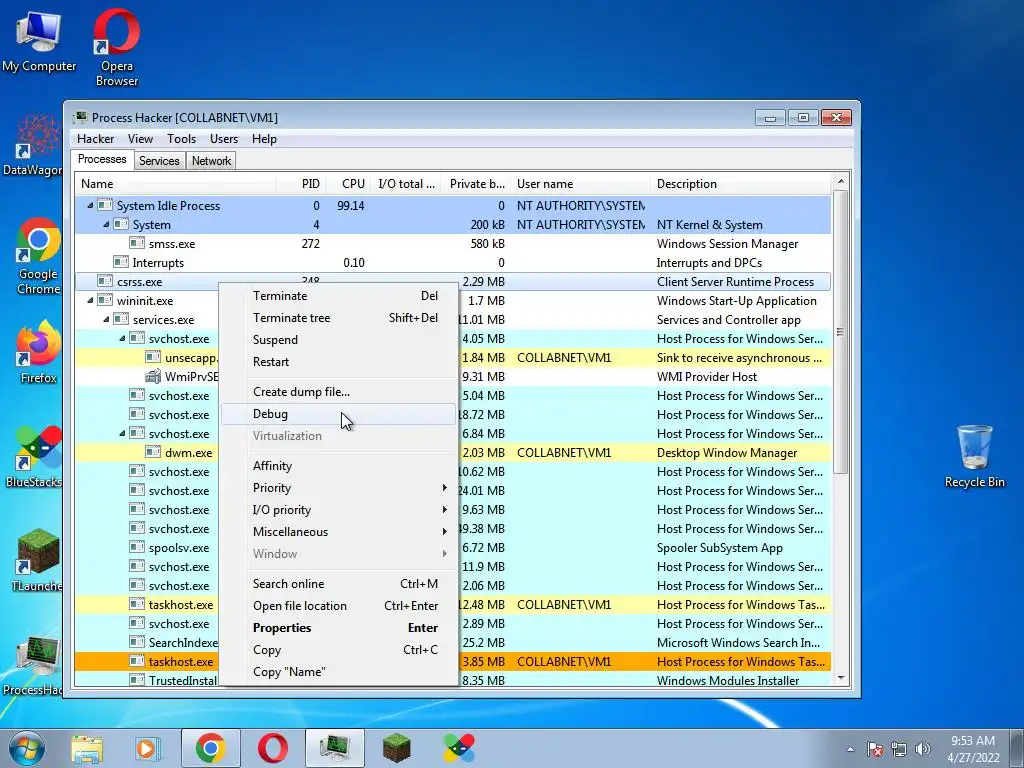Open the Tools menu
Viewport: 1024px width, 768px height.
click(x=181, y=138)
